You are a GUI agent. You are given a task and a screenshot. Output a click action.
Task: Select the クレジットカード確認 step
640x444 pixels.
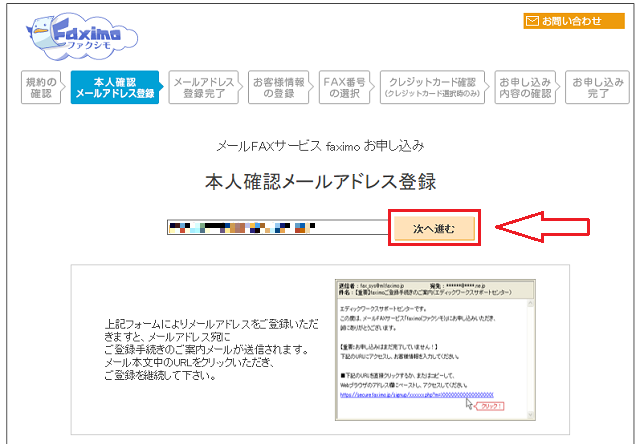point(433,87)
